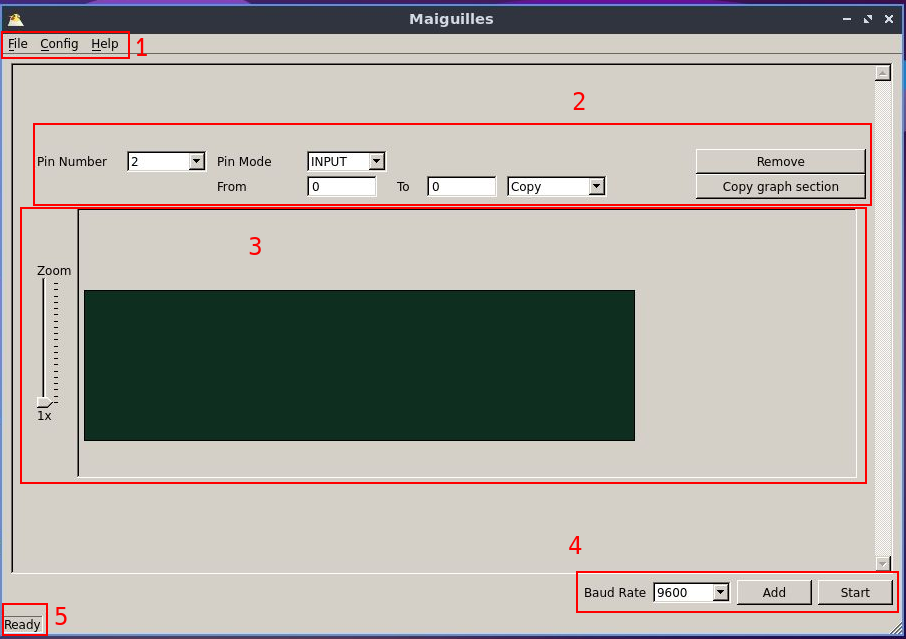The width and height of the screenshot is (906, 639).
Task: Click the Zoom slider handle
Action: (44, 402)
